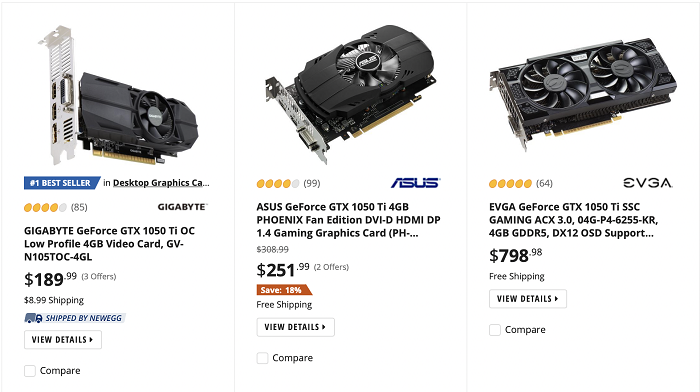Open ASUS GeForce GTX 1050 Ti PHOENIX title
Image resolution: width=700 pixels, height=392 pixels.
pyautogui.click(x=348, y=220)
